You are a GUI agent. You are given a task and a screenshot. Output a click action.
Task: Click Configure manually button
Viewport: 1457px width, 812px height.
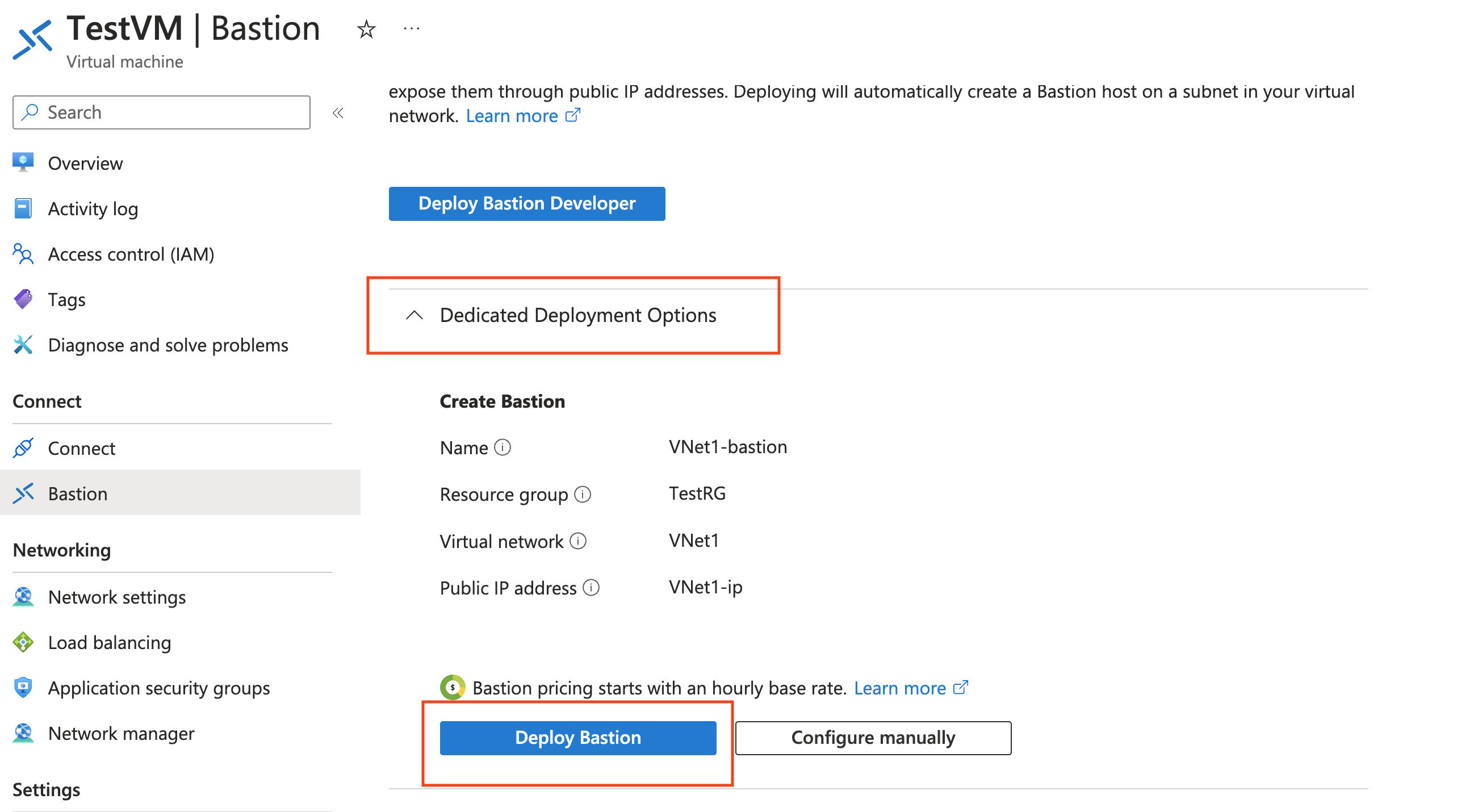click(873, 738)
